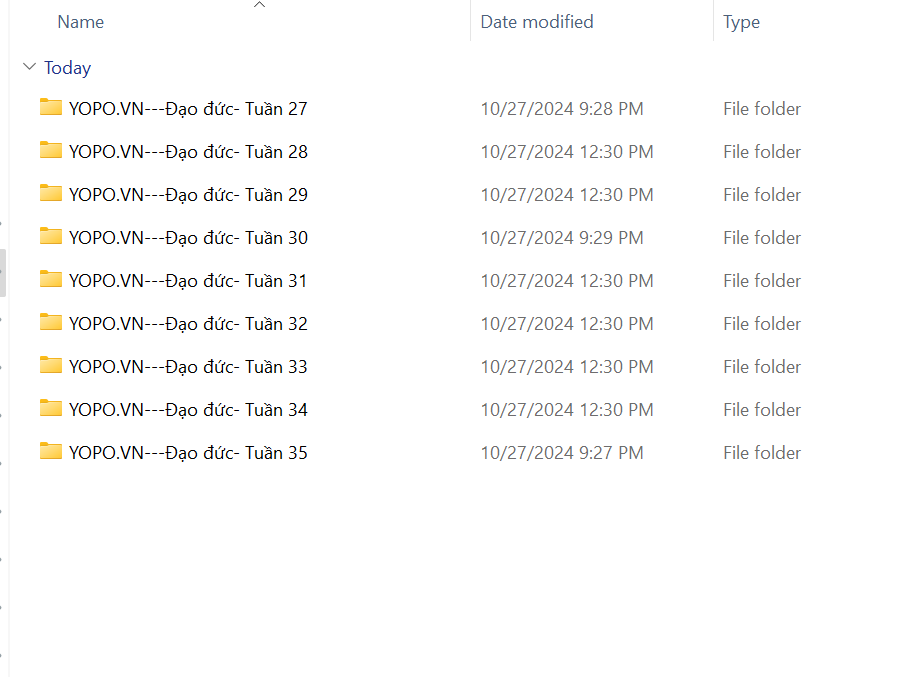Image resolution: width=913 pixels, height=677 pixels.
Task: Click folder icon for Tuần 28
Action: pos(51,150)
